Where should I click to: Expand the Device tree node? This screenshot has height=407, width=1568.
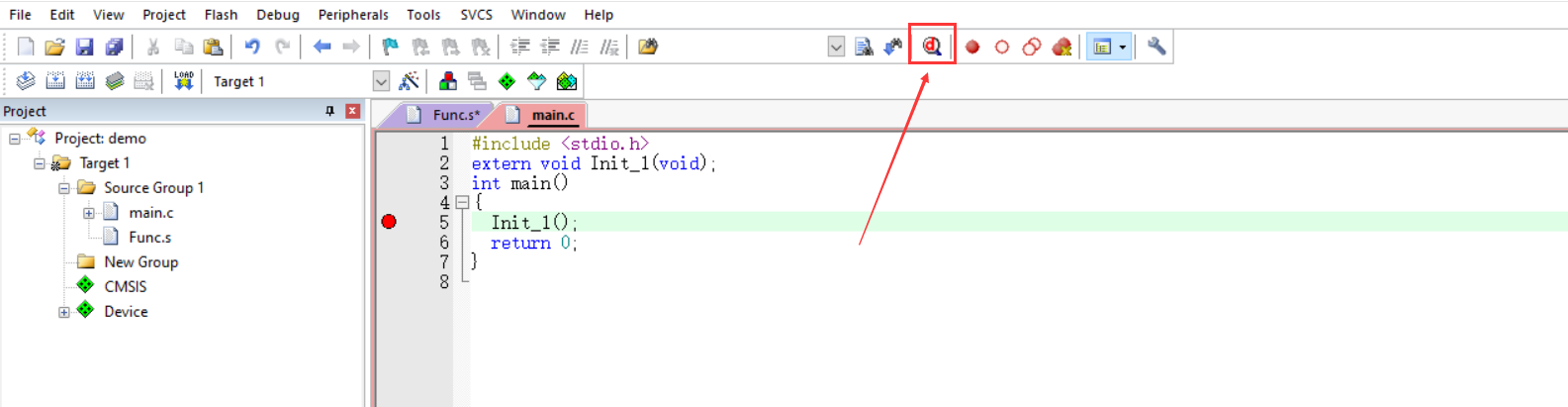[x=64, y=312]
